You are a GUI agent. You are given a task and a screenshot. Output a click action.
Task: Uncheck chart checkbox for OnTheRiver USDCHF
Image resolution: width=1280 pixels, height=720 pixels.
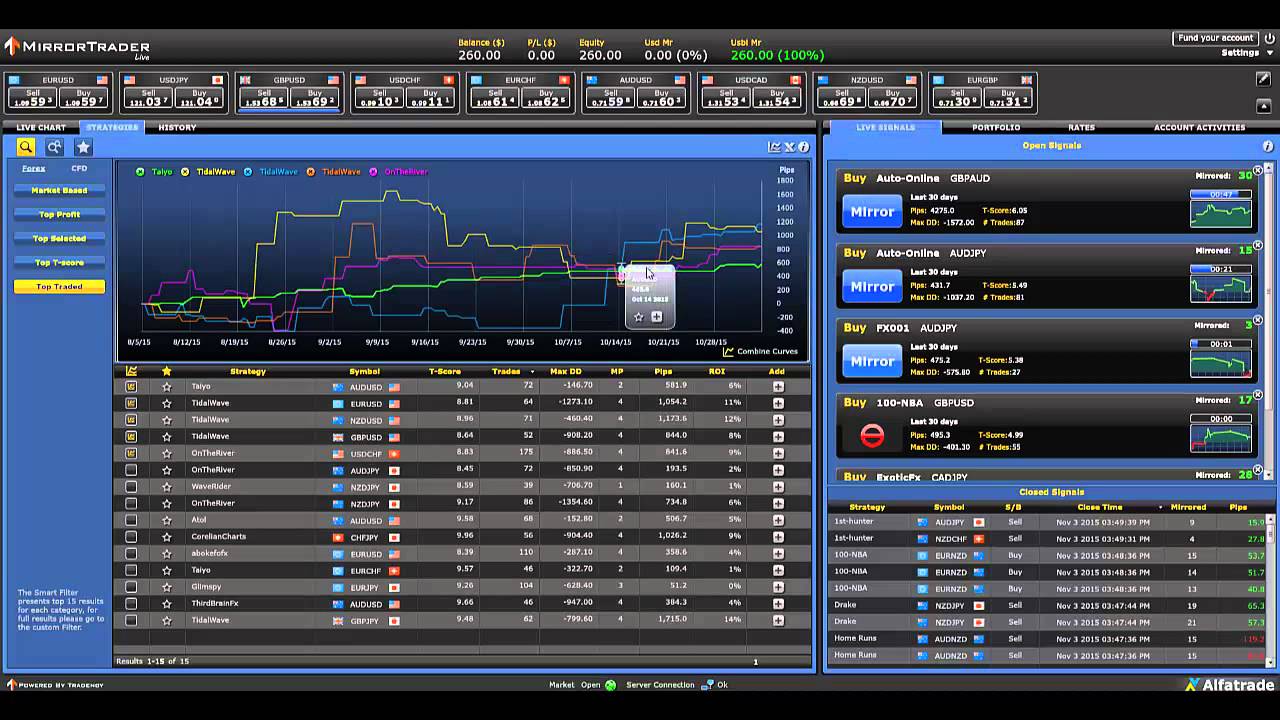131,453
